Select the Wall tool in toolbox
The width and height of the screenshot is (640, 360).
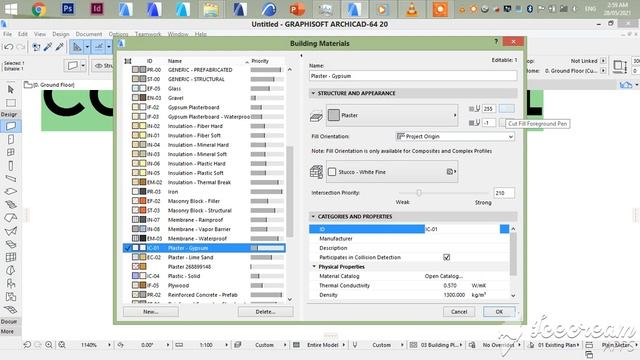11,126
